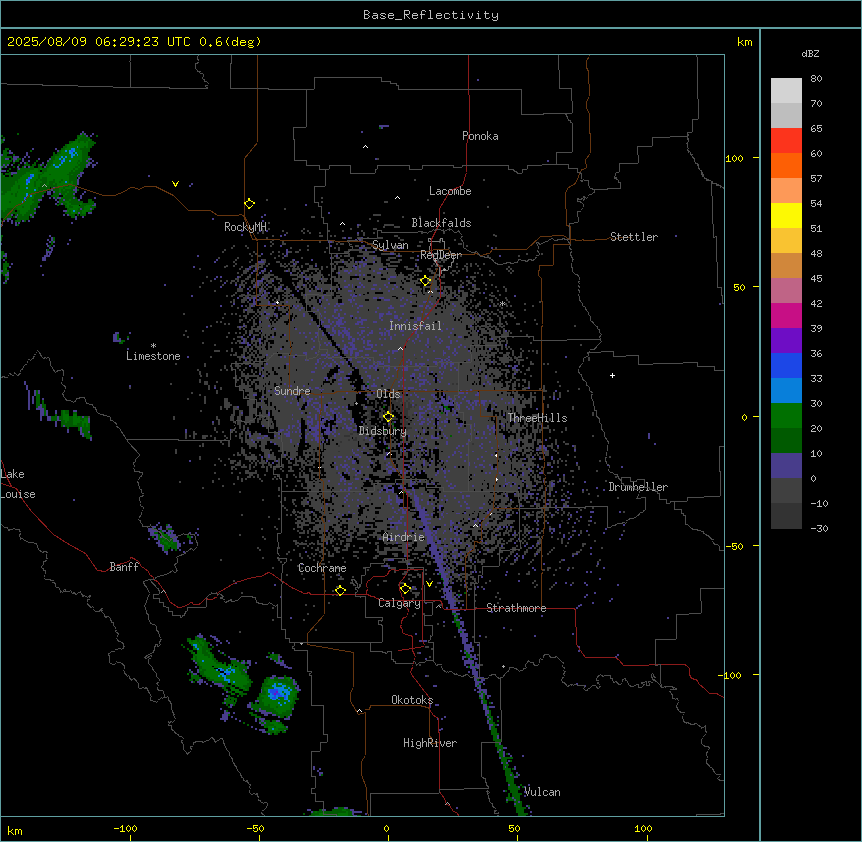Select the bright green 20-30 dBZ legend swatch

(x=786, y=416)
